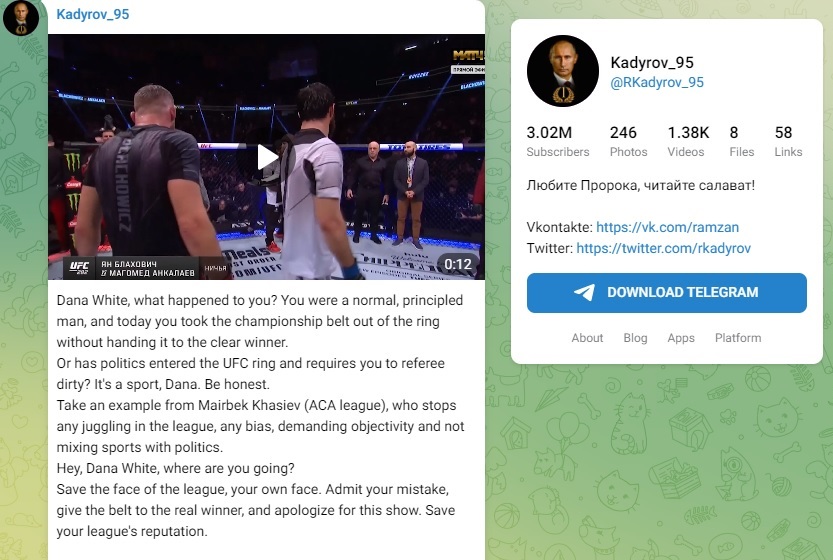
Task: Open the twitter.com/rkadyrov link
Action: 664,248
